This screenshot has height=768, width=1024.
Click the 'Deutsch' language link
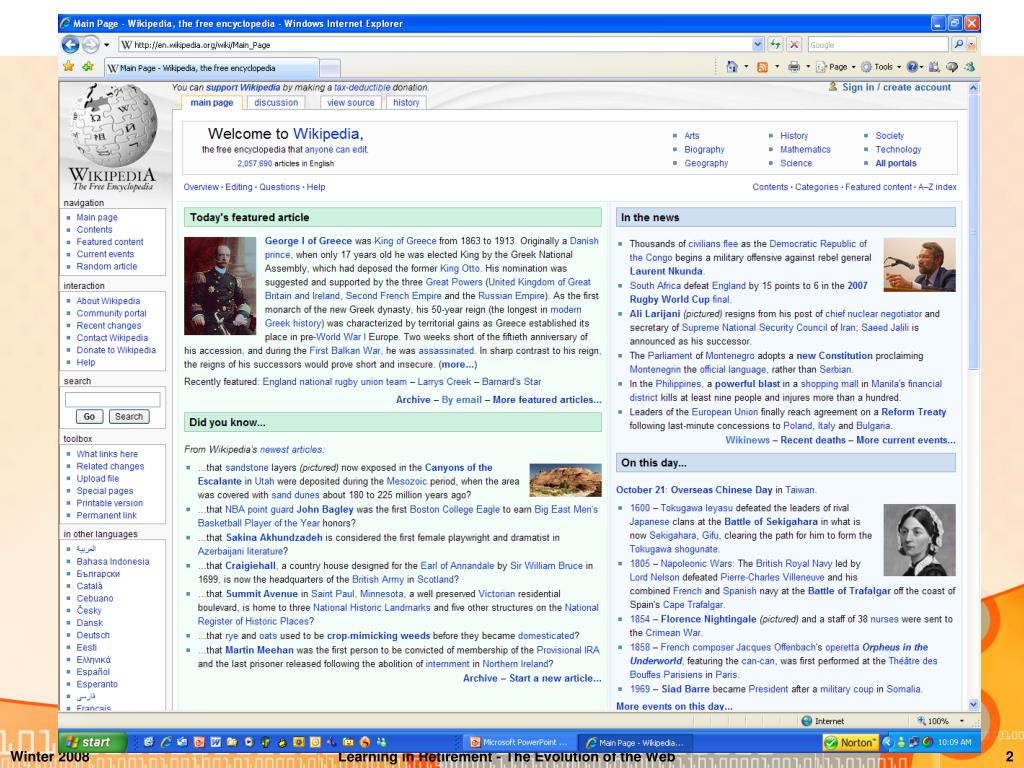[93, 635]
